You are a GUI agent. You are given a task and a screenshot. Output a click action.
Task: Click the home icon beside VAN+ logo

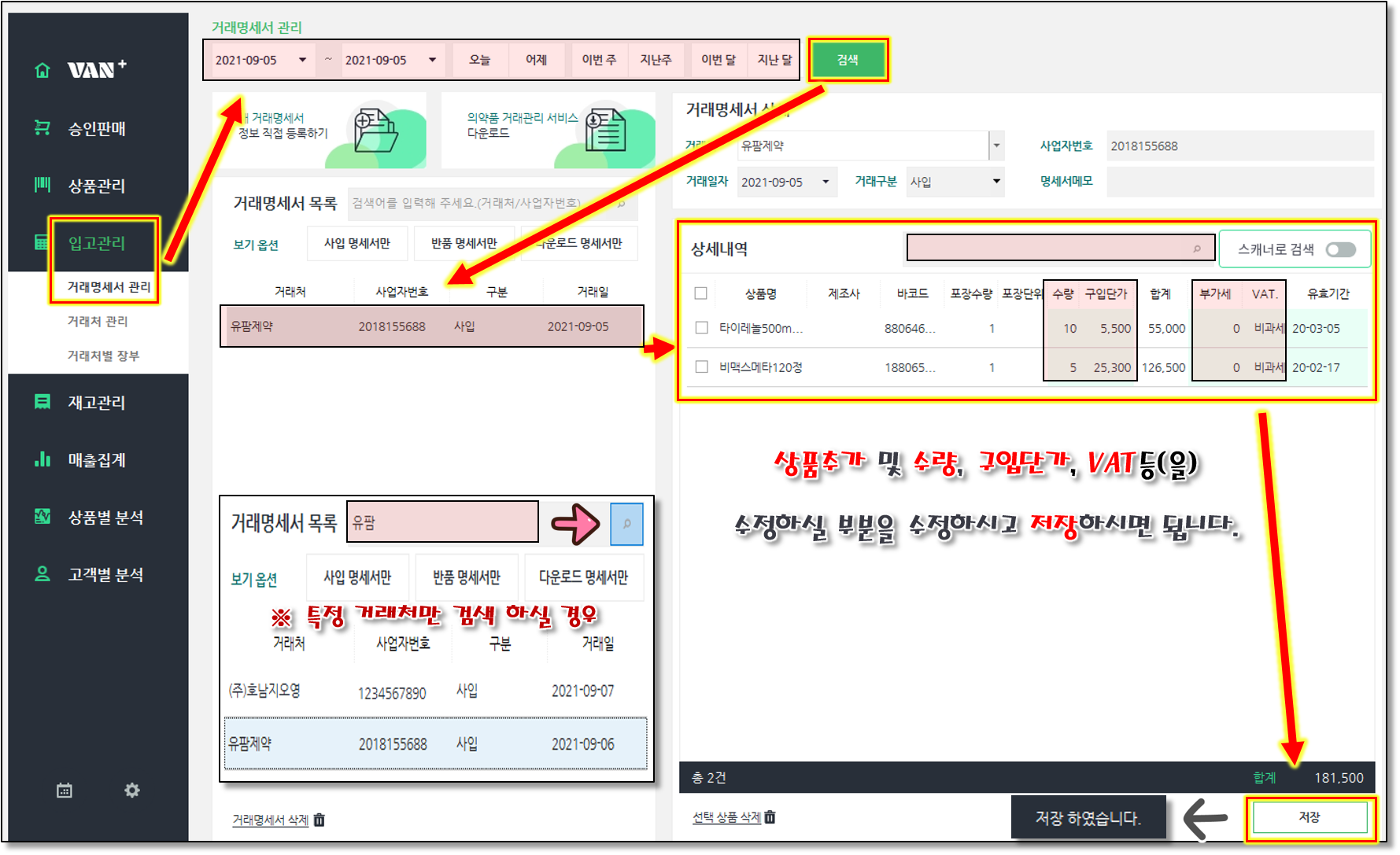pos(42,71)
